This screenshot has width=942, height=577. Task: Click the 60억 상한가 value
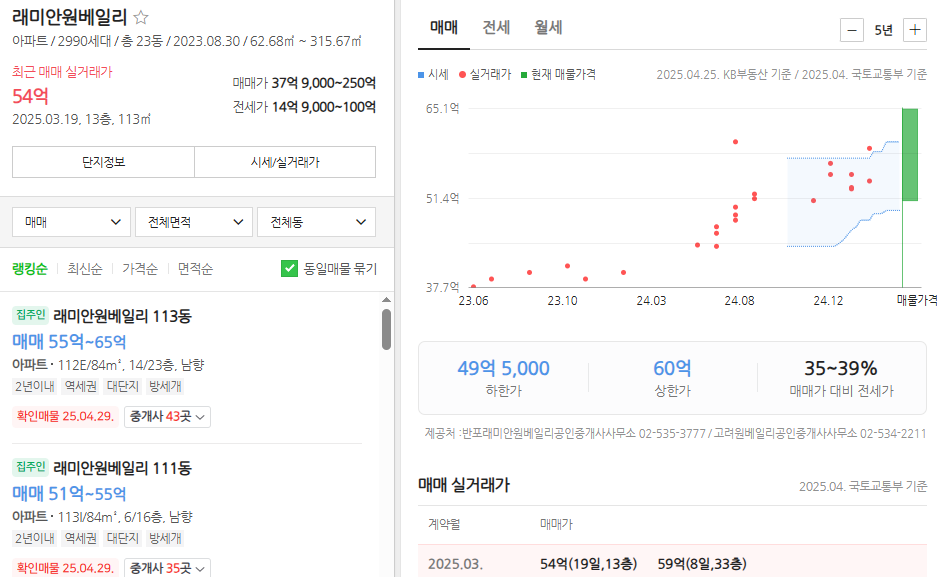[672, 368]
